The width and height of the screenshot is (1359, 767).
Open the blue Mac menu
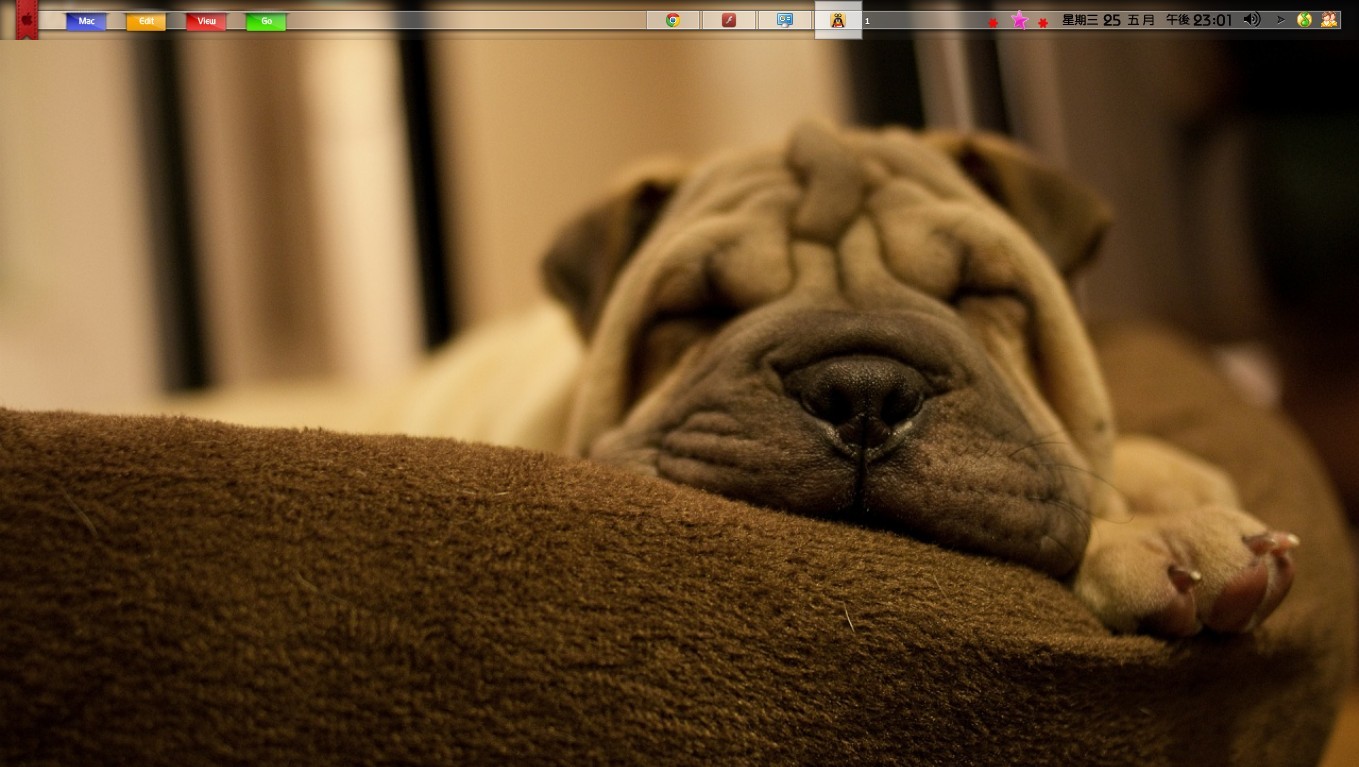(86, 21)
